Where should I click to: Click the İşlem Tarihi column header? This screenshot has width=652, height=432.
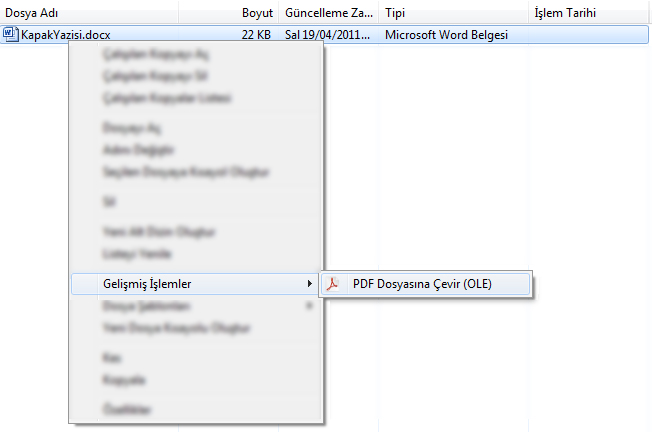(x=588, y=13)
